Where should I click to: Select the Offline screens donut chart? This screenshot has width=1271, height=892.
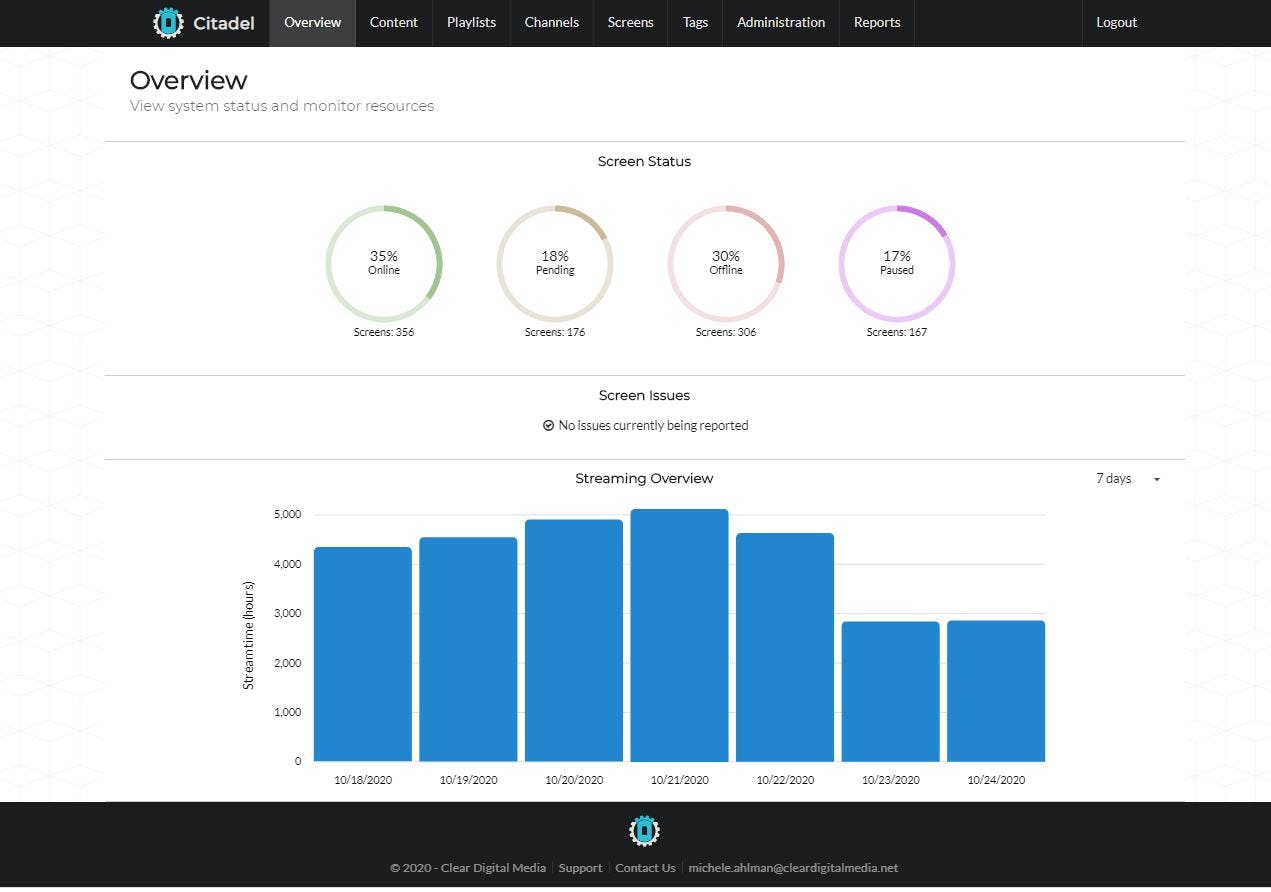click(x=725, y=263)
